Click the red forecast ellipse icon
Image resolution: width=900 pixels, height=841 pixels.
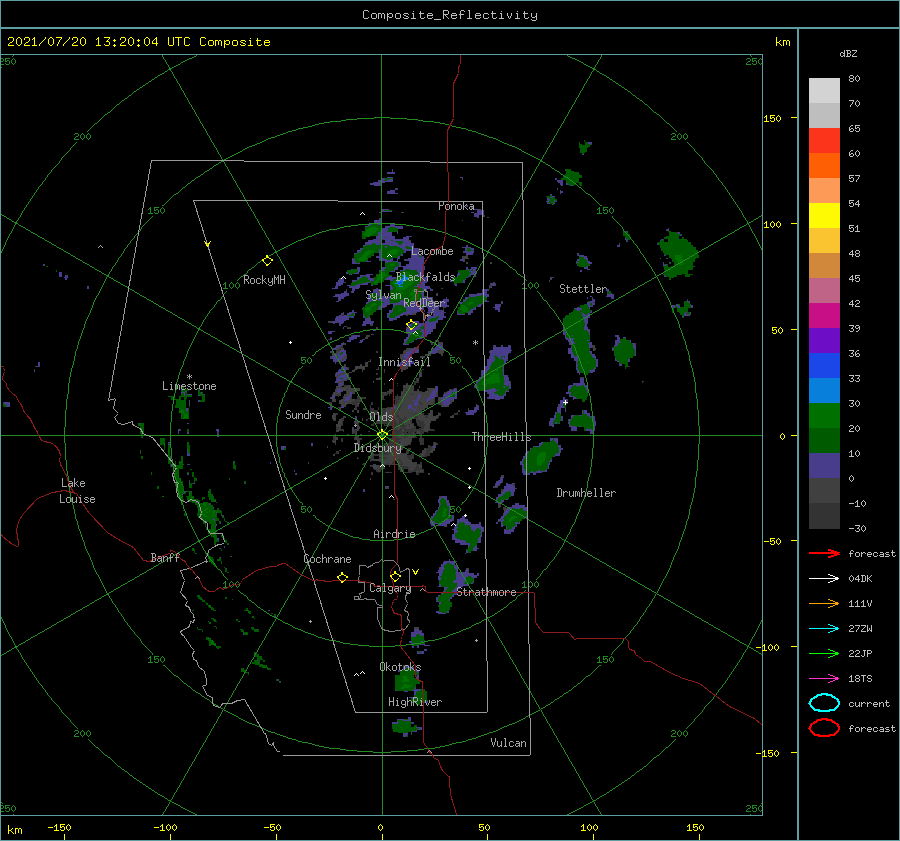click(824, 728)
